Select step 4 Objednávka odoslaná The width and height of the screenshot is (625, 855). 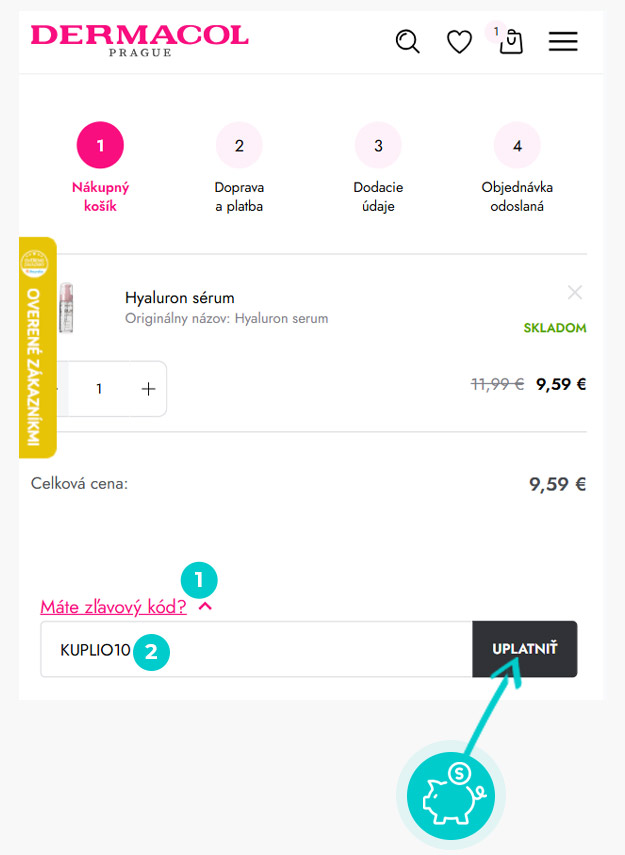(x=517, y=167)
